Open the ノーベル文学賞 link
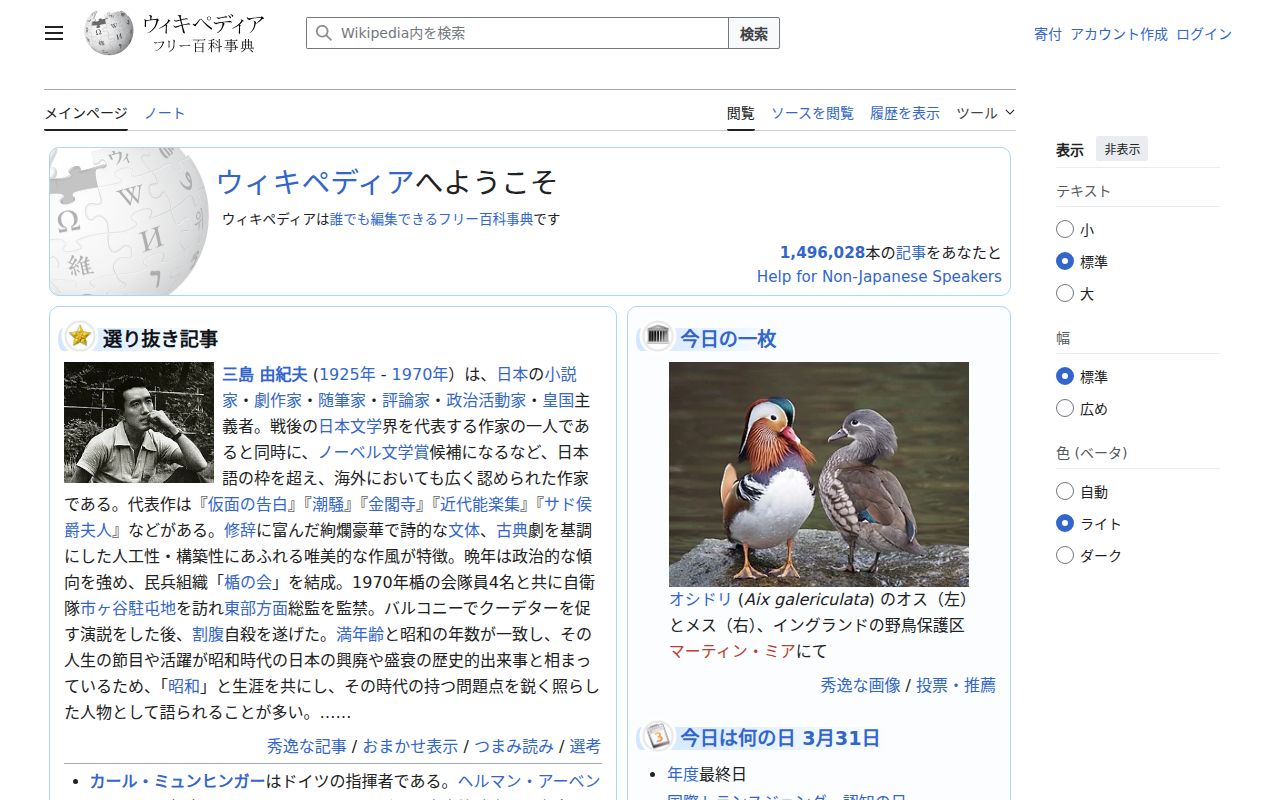 (x=374, y=452)
